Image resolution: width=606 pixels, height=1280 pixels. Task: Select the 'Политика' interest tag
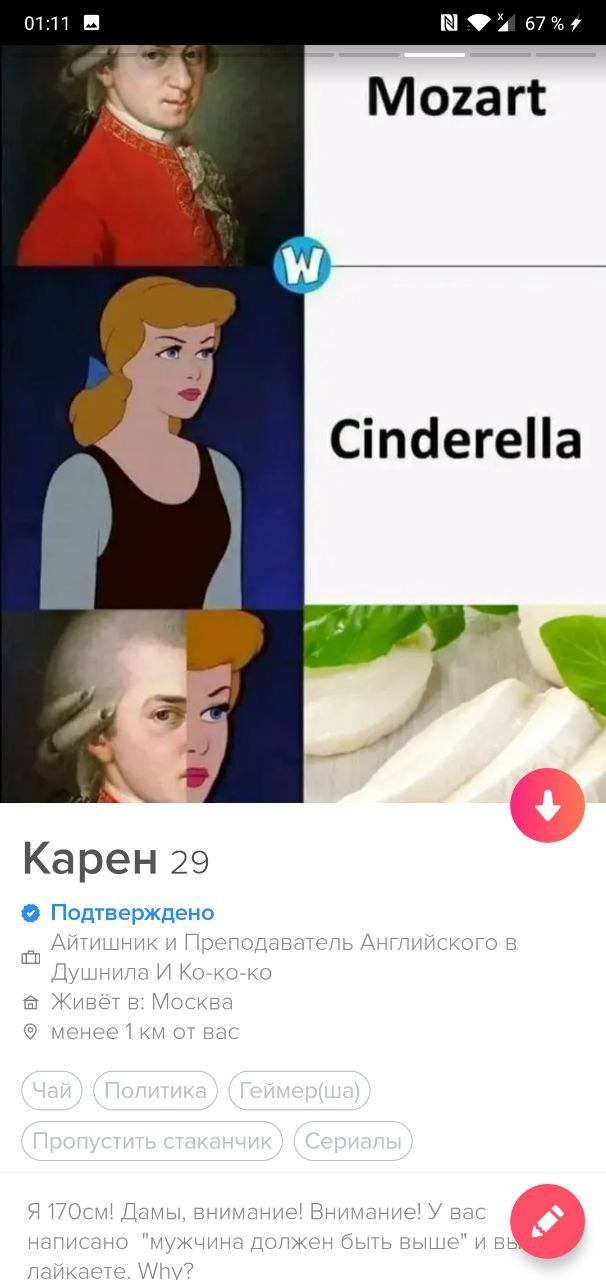(155, 1090)
